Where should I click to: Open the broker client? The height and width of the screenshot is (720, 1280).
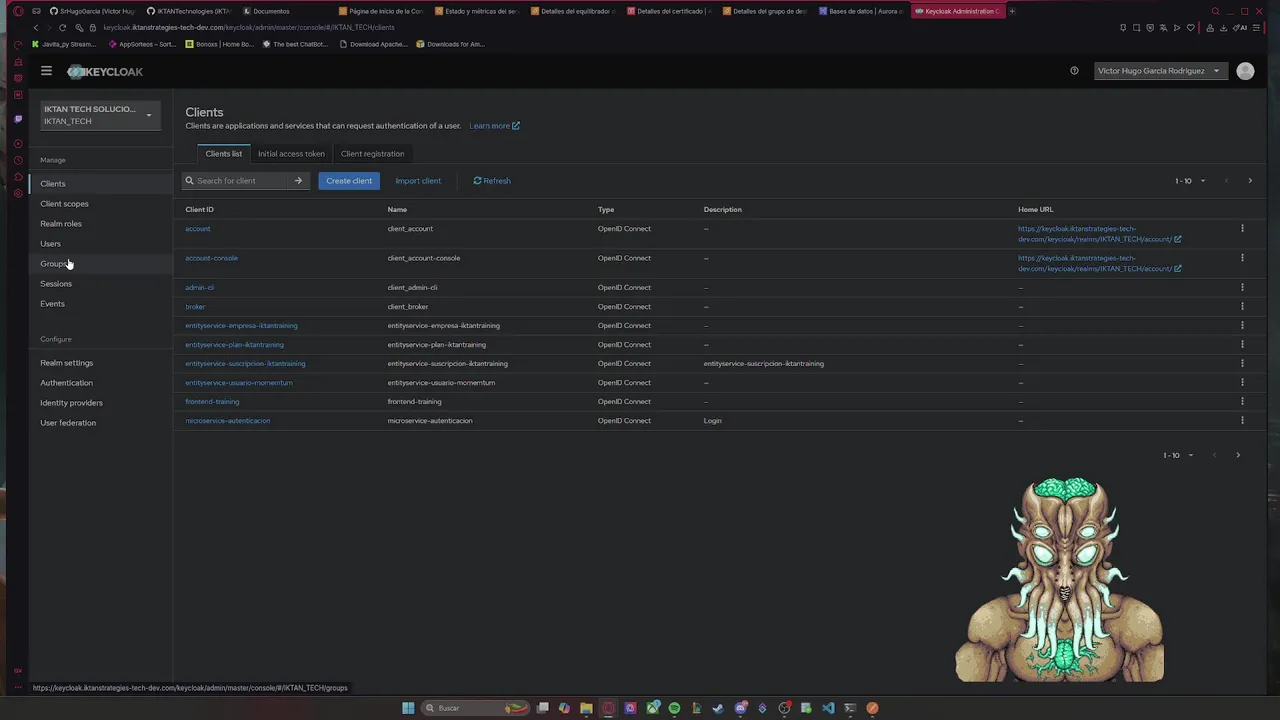[x=195, y=307]
